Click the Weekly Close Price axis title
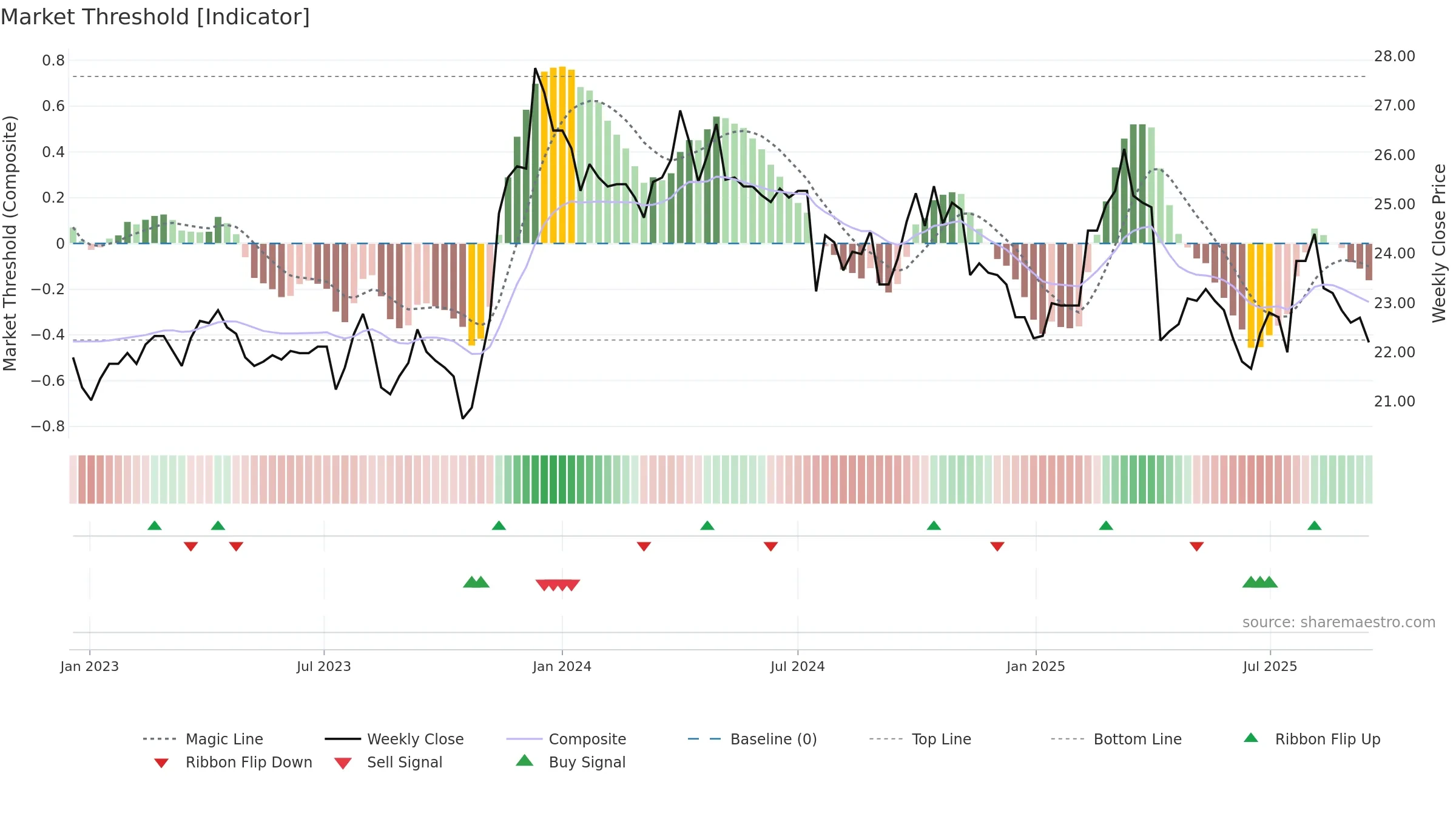The image size is (1456, 819). [1439, 243]
